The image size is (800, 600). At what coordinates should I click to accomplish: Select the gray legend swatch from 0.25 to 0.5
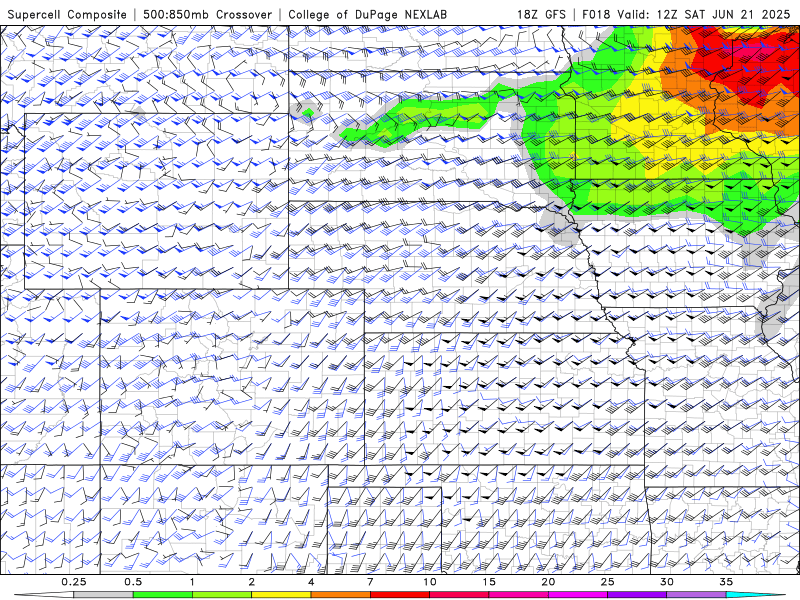tap(104, 595)
